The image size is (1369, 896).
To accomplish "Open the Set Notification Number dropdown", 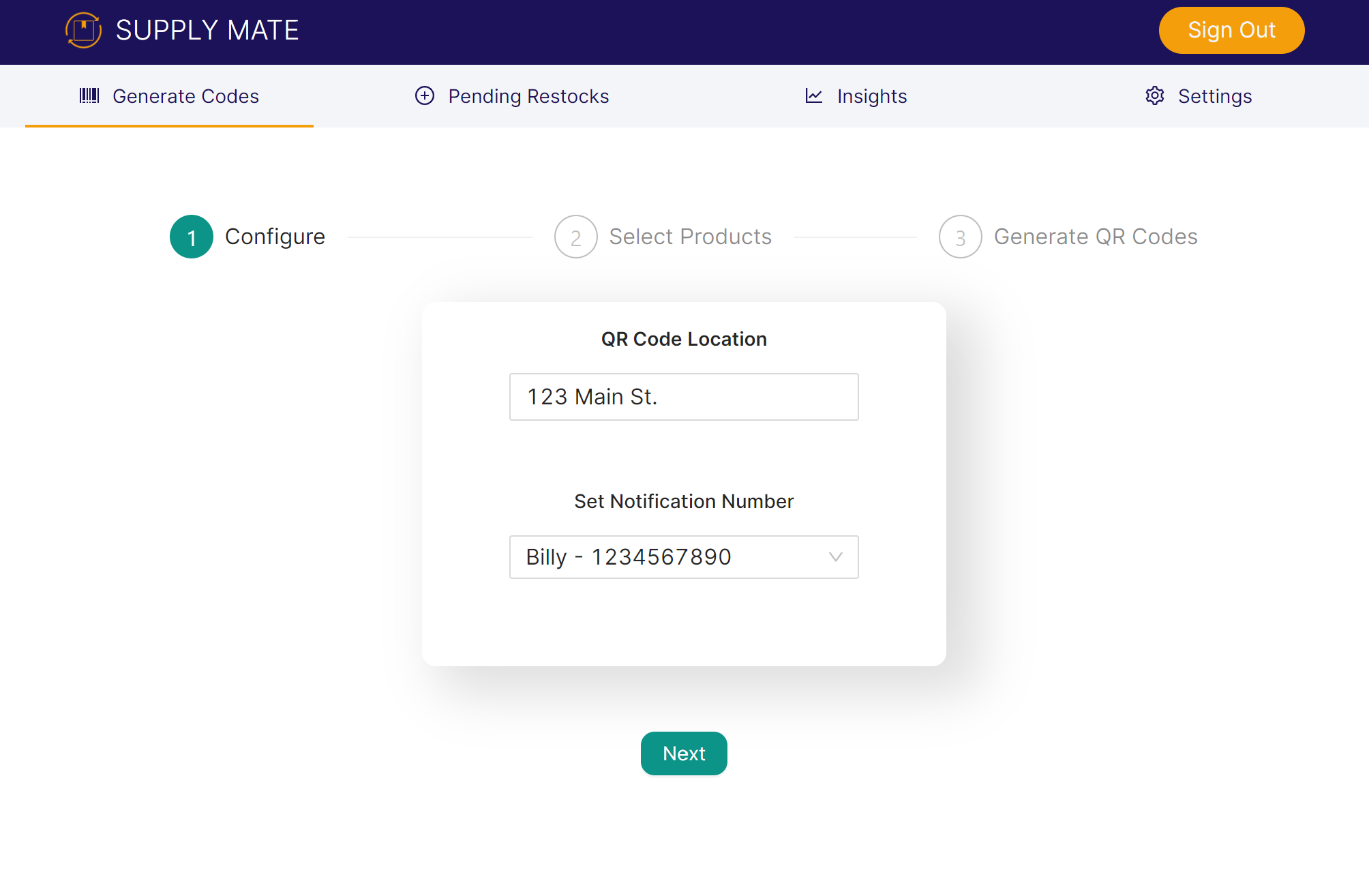I will (x=684, y=557).
